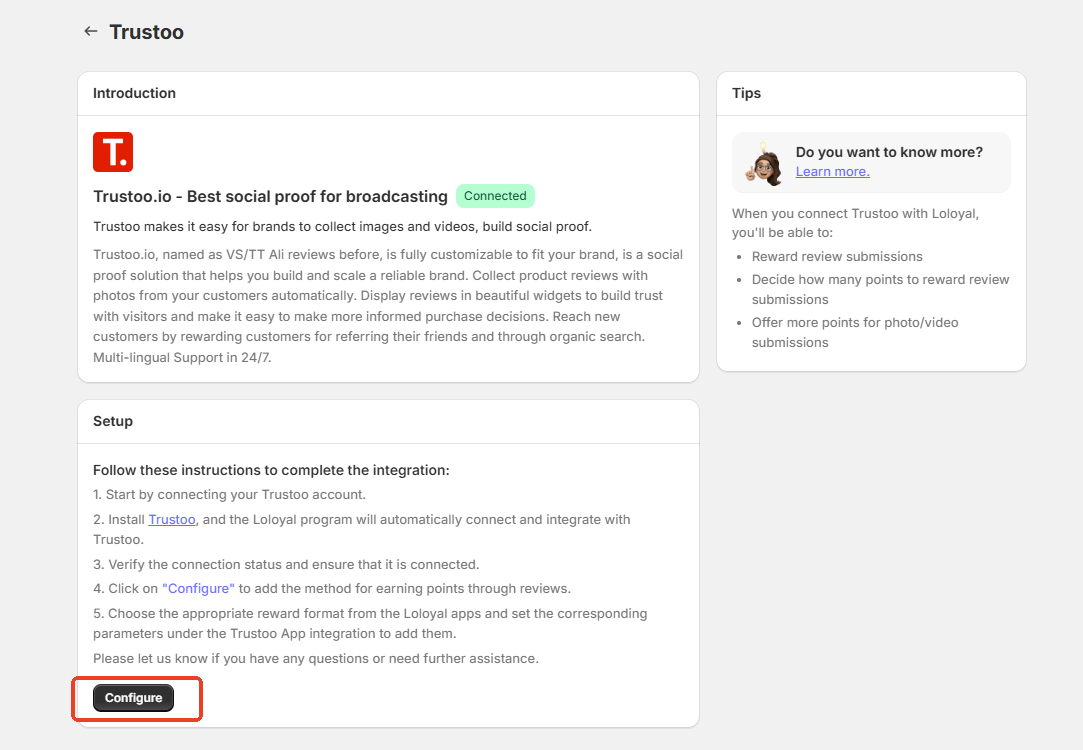The height and width of the screenshot is (750, 1083).
Task: Open the Learn more link
Action: coord(832,172)
